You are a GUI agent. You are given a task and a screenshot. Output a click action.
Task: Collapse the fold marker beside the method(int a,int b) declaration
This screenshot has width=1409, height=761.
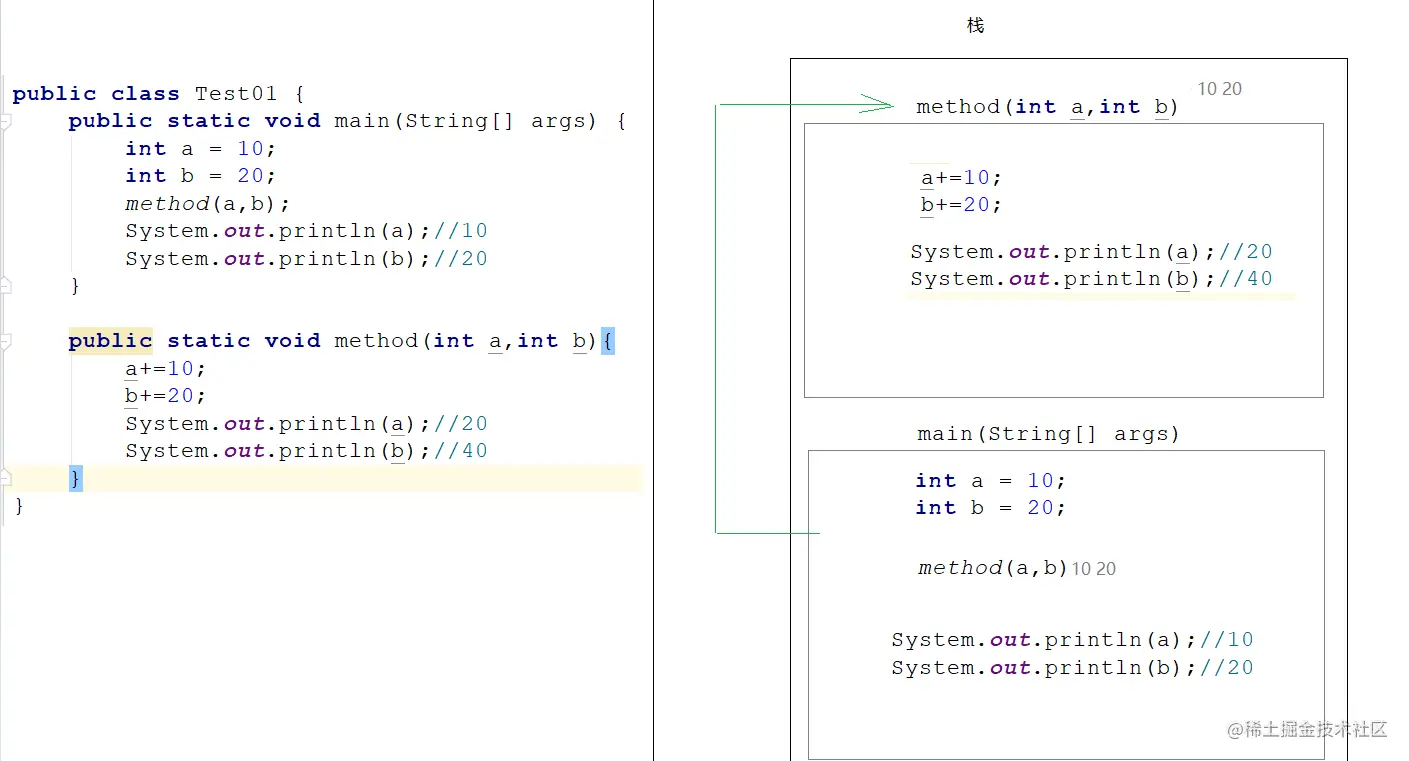5,341
